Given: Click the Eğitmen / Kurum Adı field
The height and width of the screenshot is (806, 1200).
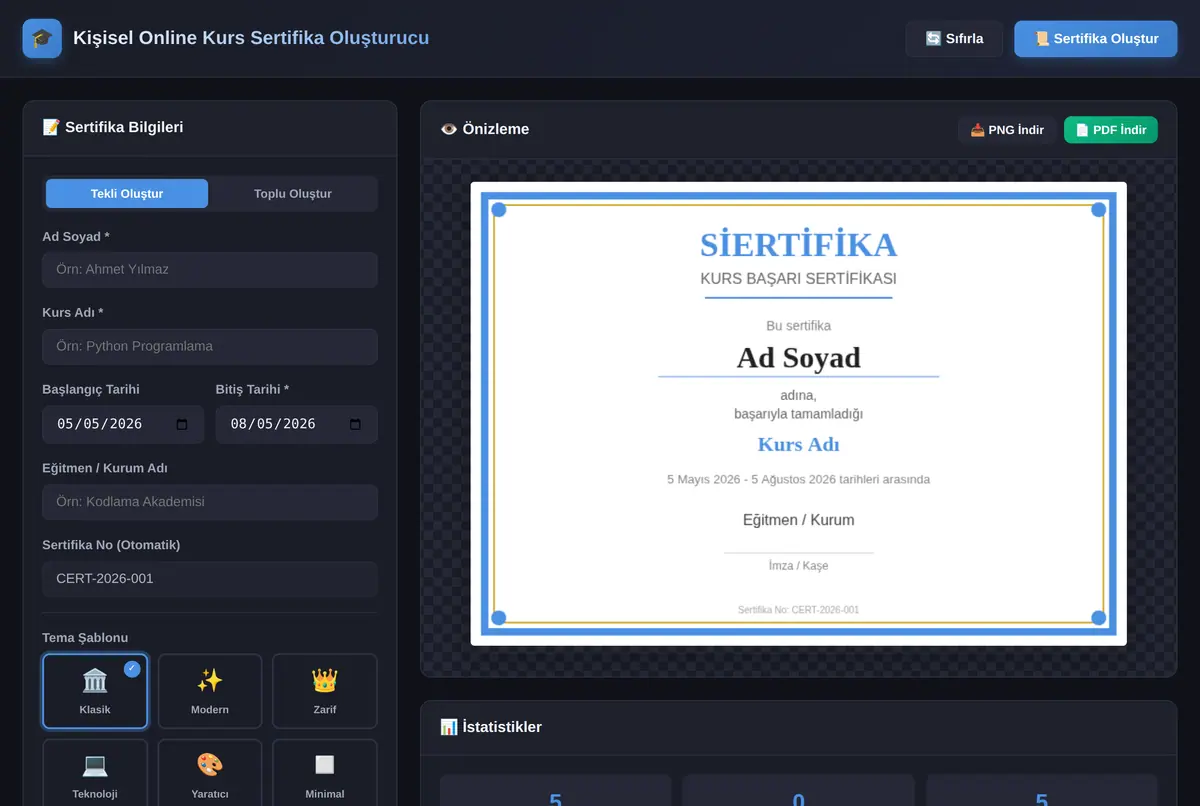Looking at the screenshot, I should (210, 502).
